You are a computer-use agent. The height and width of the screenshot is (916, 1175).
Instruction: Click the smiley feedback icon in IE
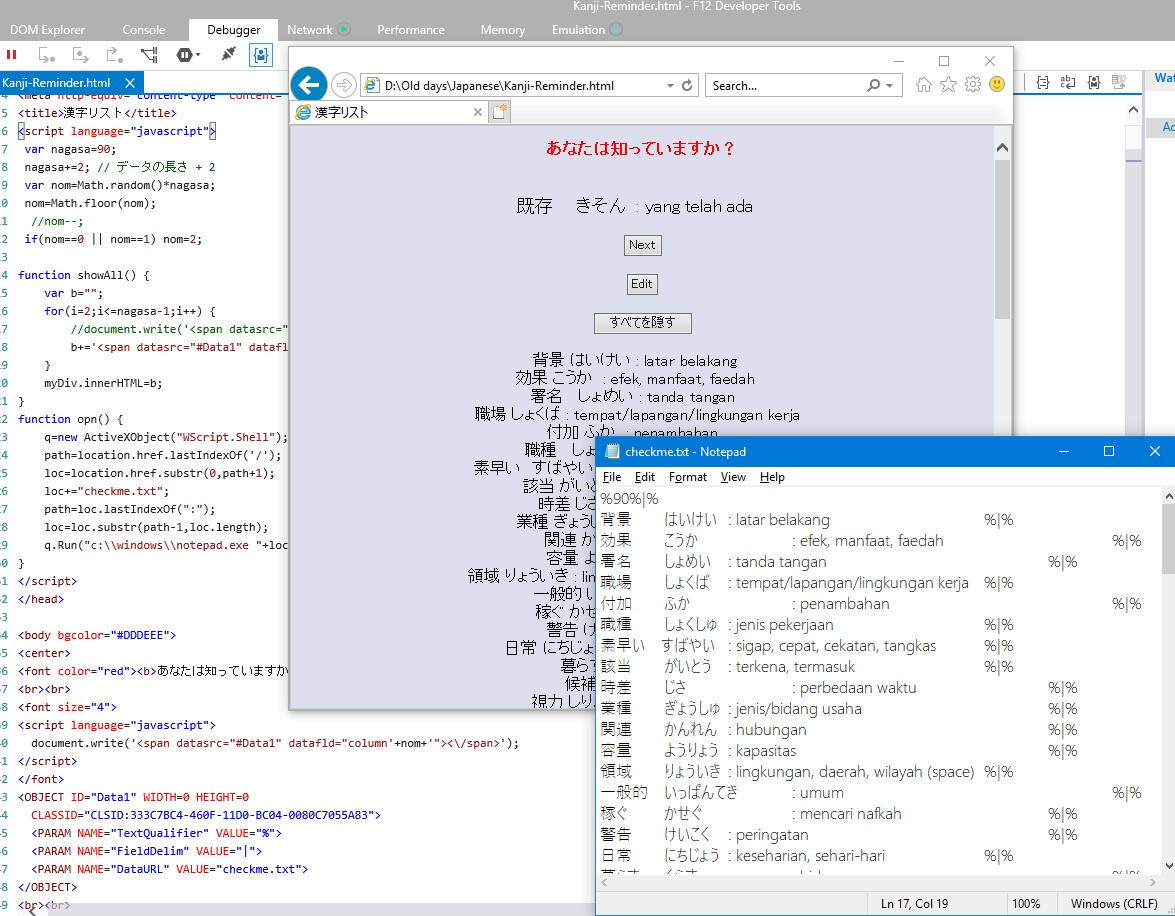[x=996, y=85]
